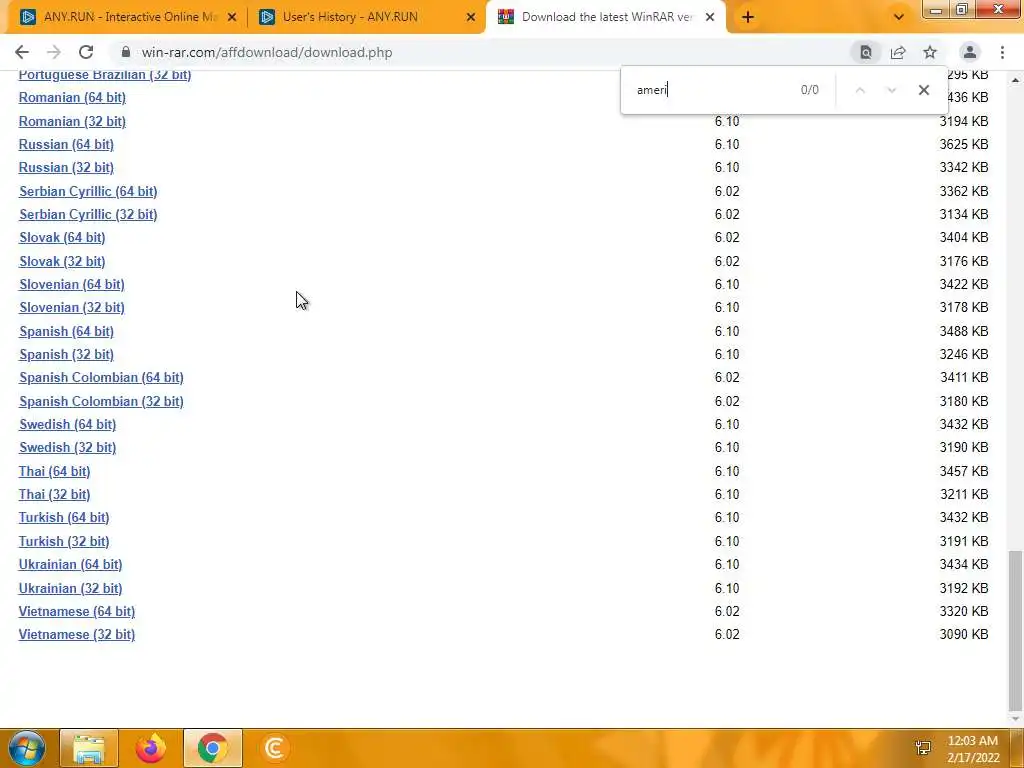
Task: Open Serbian Cyrillic (64 bit) link
Action: point(88,191)
